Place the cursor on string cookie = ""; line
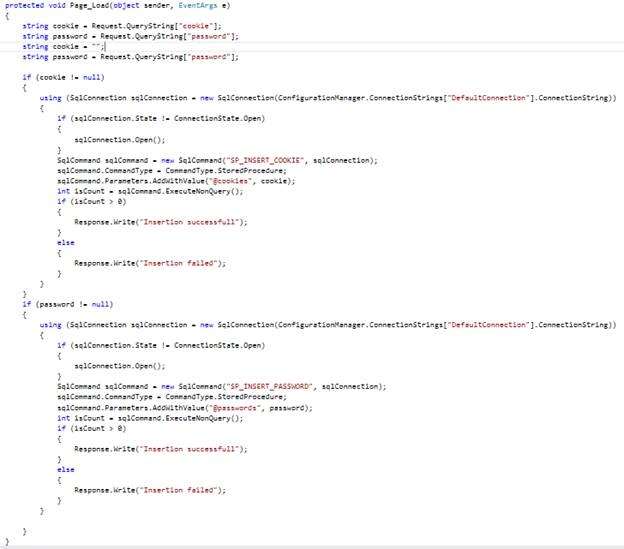This screenshot has width=624, height=549. [x=64, y=47]
